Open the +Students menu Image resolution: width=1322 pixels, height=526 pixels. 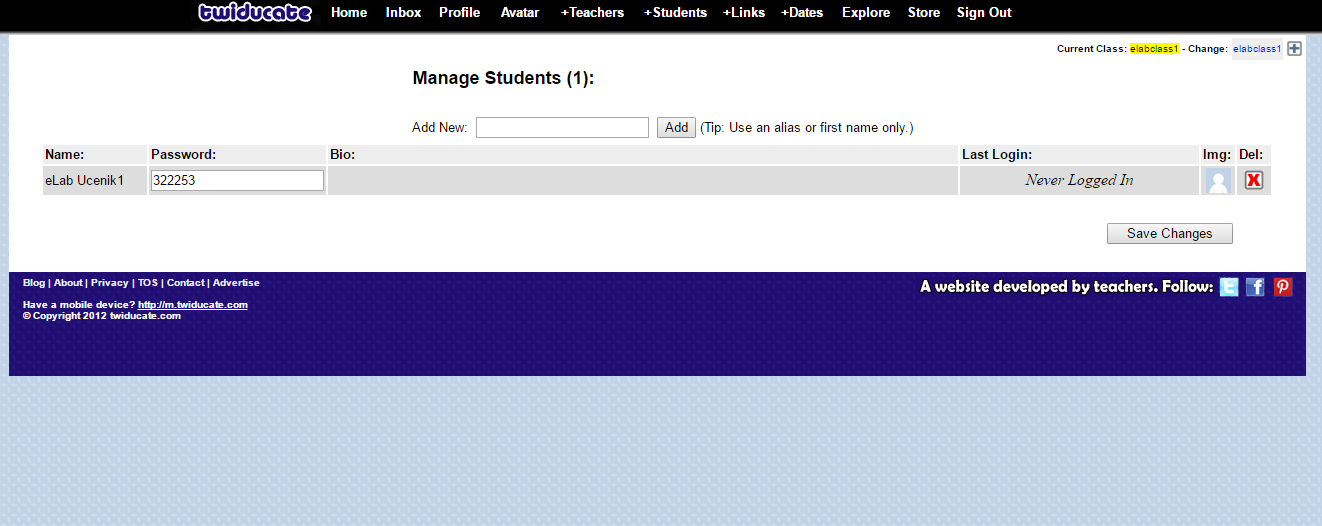(675, 13)
